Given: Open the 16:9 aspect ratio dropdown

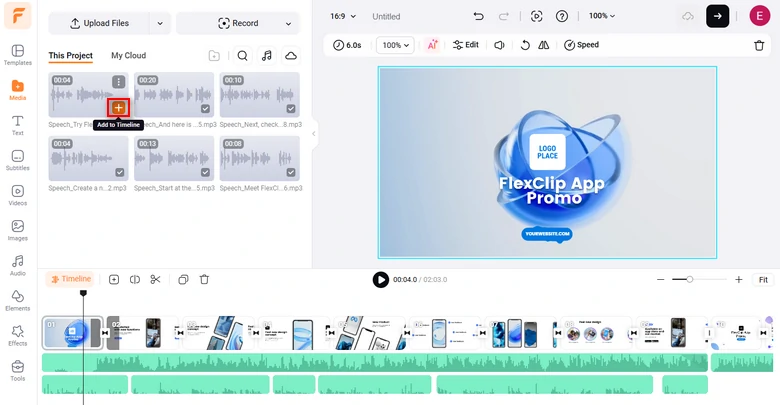Looking at the screenshot, I should [x=343, y=16].
